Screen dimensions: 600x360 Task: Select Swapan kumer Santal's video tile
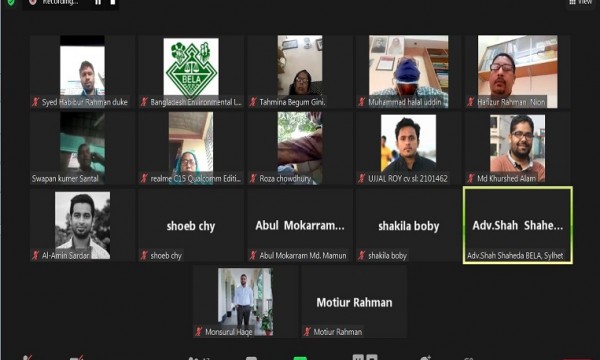(82, 148)
